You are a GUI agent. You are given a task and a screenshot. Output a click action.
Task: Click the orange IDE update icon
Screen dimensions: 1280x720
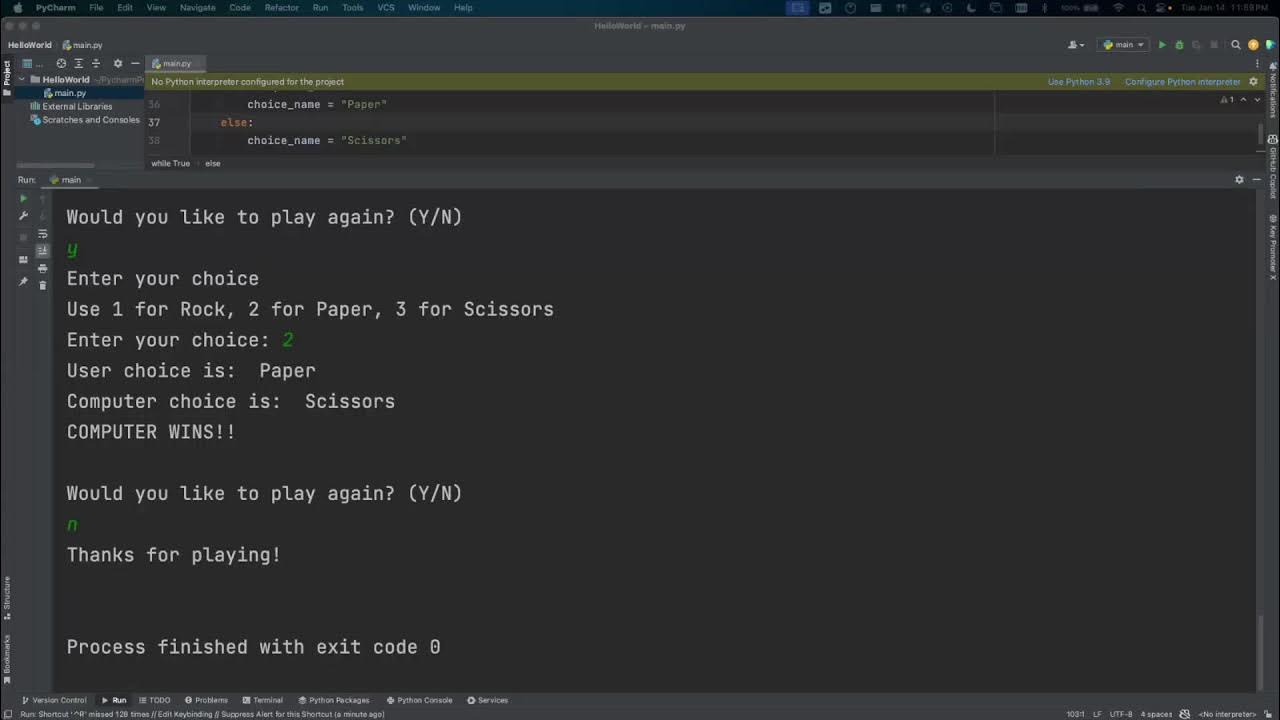1253,45
